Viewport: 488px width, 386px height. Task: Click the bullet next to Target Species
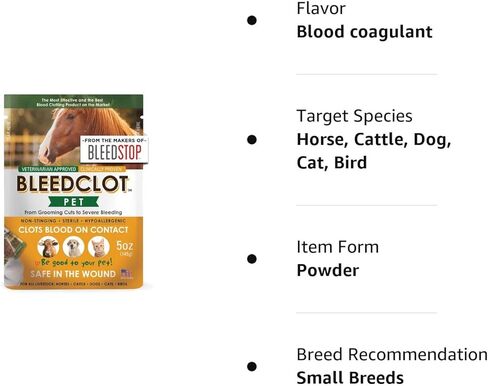coord(252,139)
